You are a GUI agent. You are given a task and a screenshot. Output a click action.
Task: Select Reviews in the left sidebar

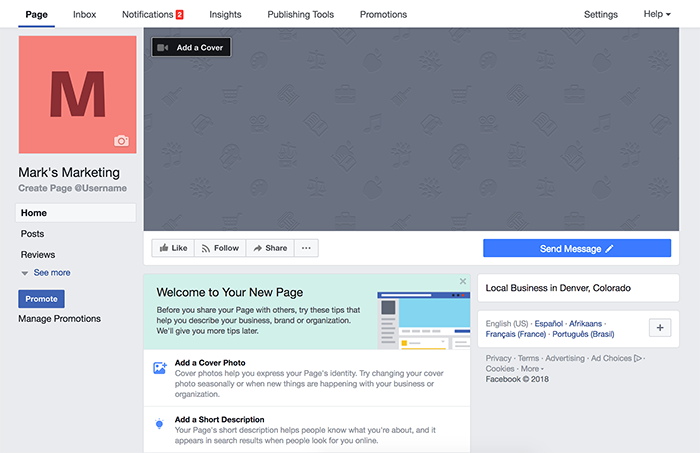(x=38, y=255)
